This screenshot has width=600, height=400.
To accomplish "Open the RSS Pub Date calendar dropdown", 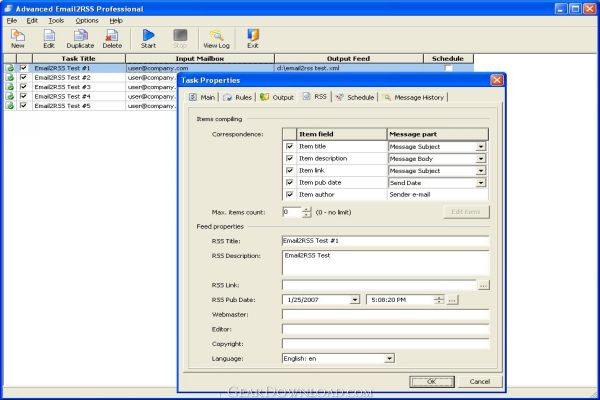I will tap(355, 300).
